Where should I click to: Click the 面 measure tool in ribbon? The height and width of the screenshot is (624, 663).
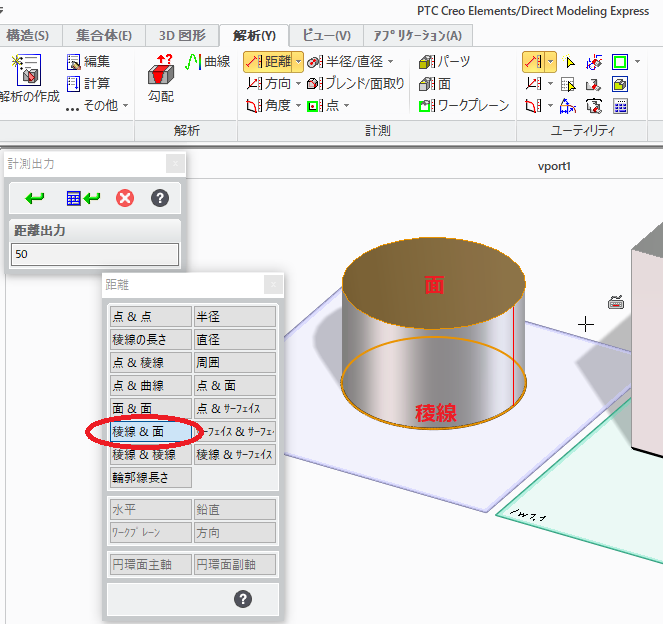(435, 83)
